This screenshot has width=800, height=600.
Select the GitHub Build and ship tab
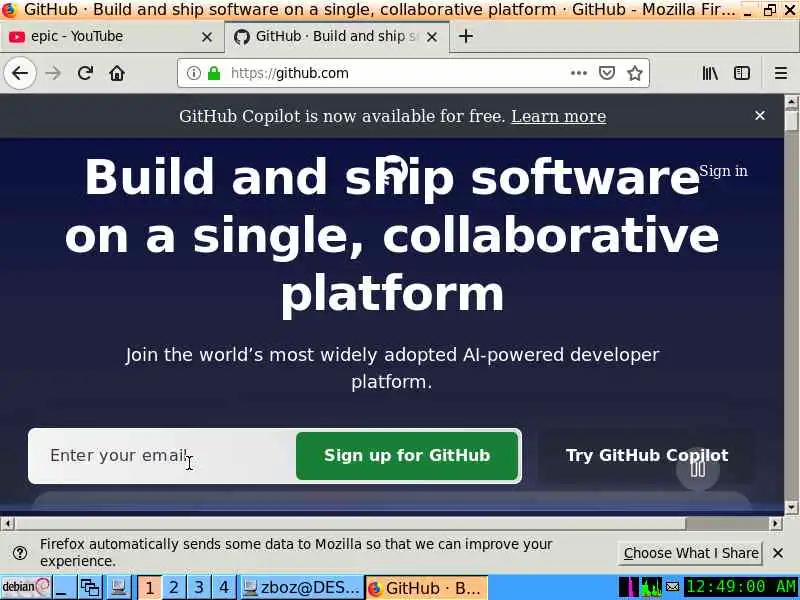click(337, 37)
